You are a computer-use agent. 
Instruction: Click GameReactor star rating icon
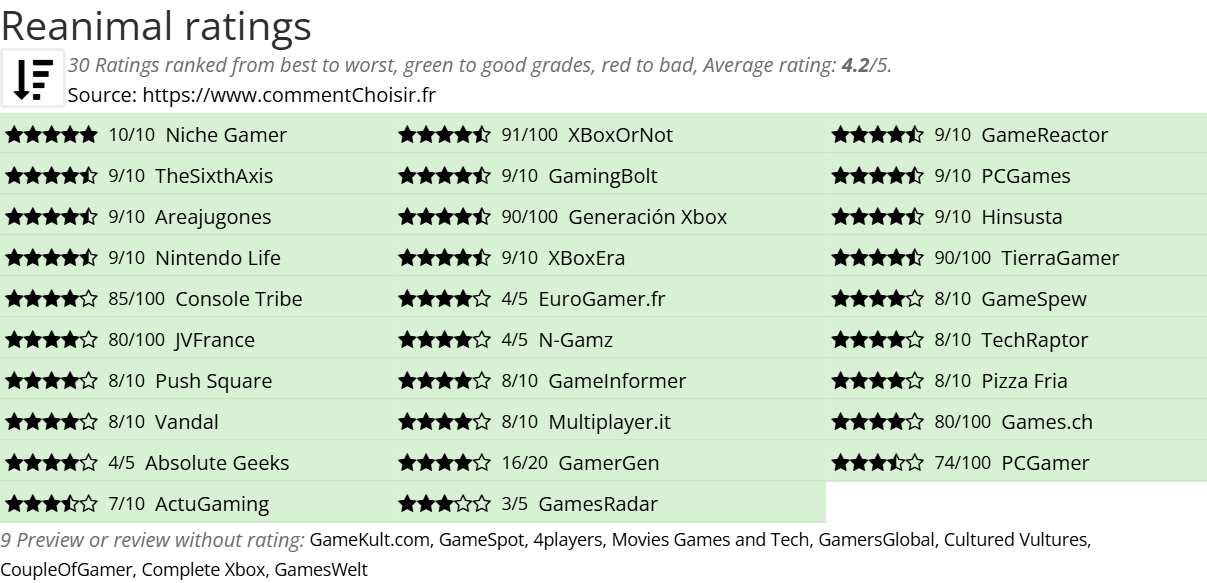[877, 135]
